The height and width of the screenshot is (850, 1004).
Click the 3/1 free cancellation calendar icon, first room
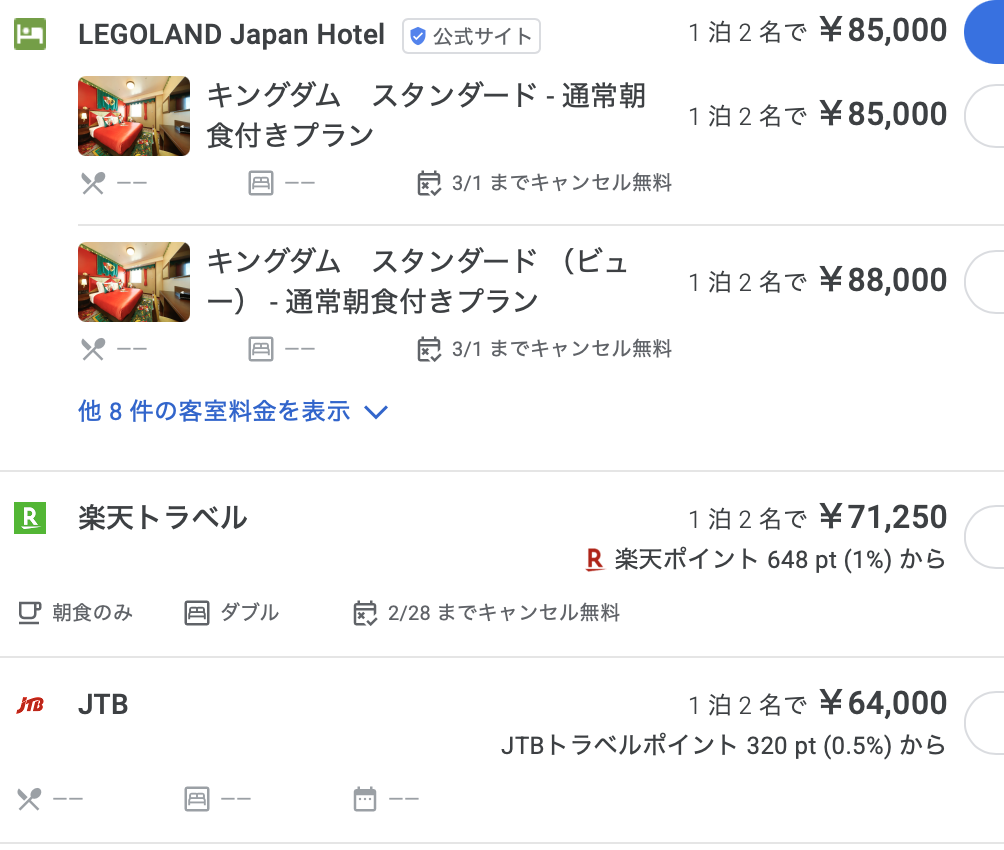tap(428, 183)
